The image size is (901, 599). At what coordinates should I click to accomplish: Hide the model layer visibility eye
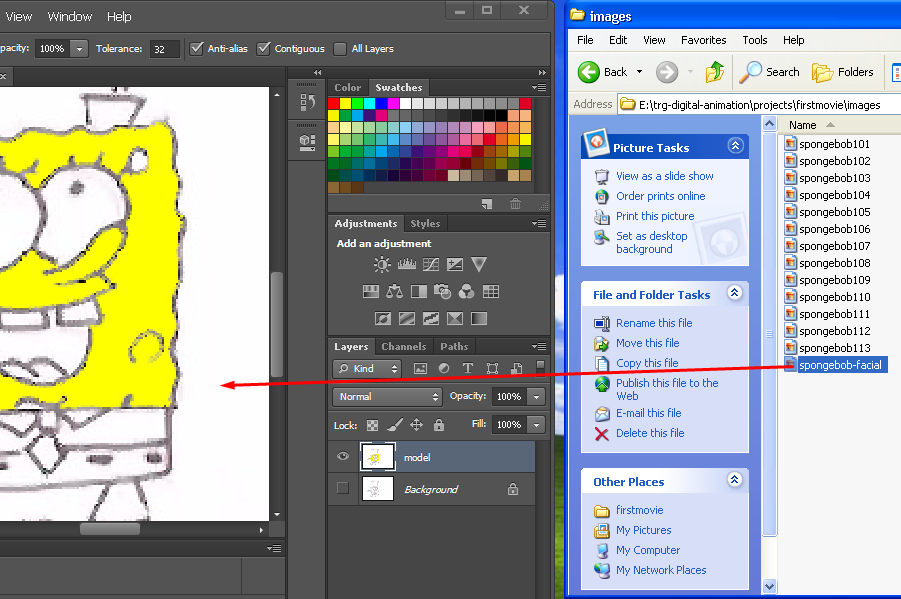pyautogui.click(x=343, y=456)
